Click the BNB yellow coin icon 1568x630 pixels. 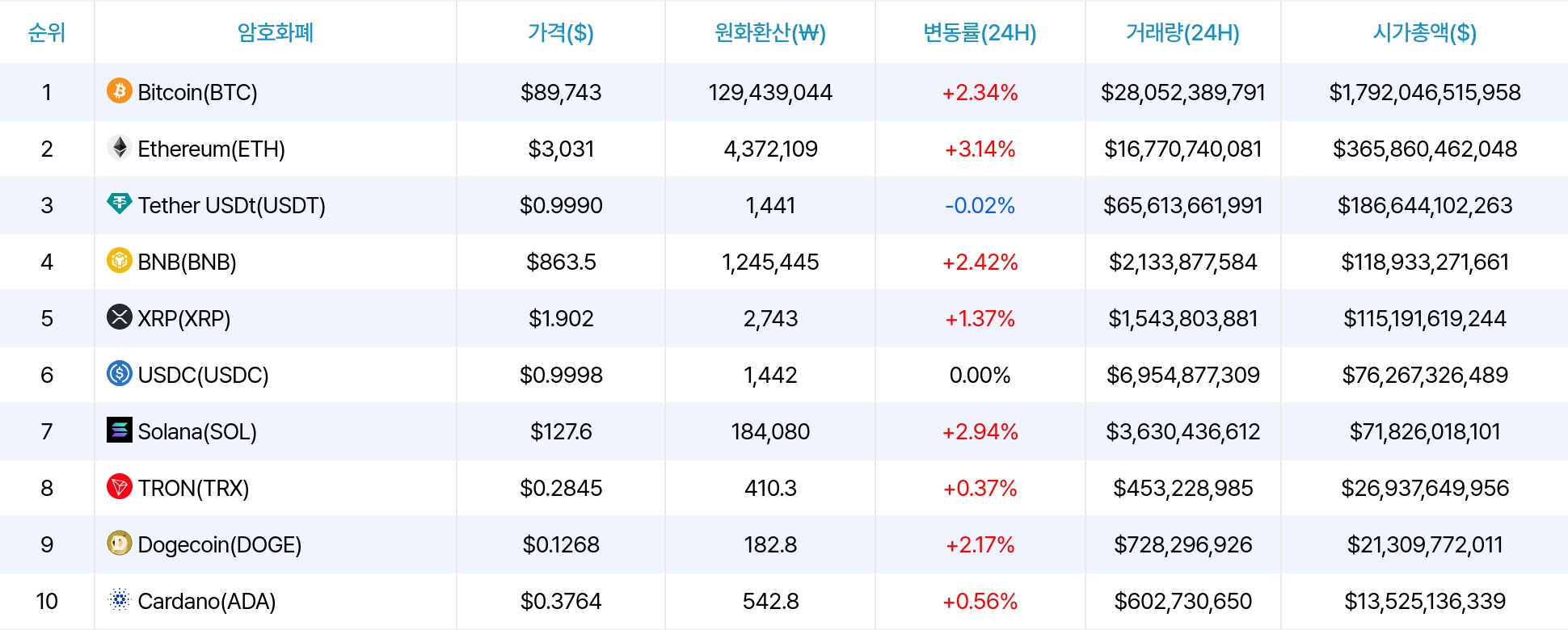(x=120, y=260)
